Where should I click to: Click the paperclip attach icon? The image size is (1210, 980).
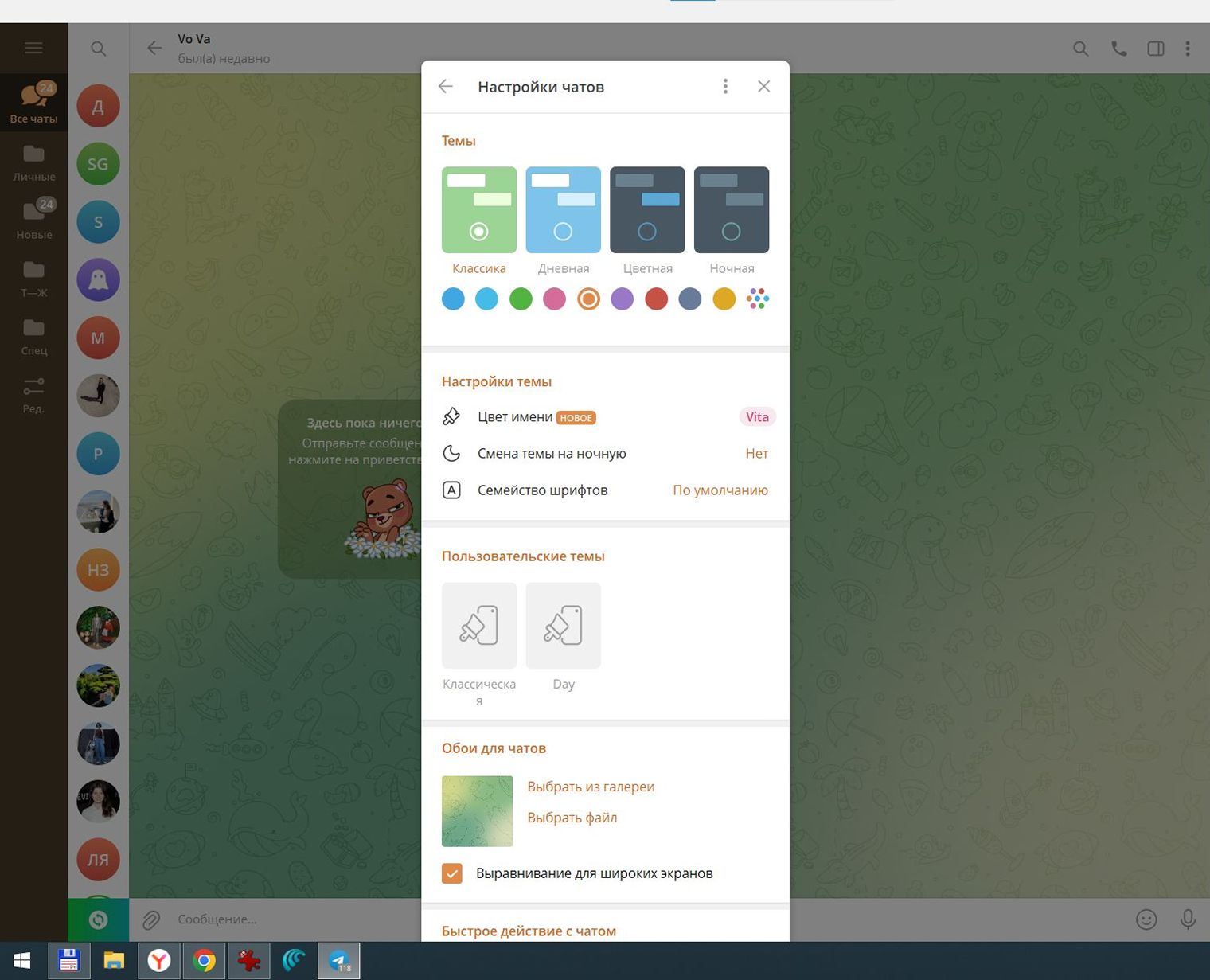click(151, 920)
